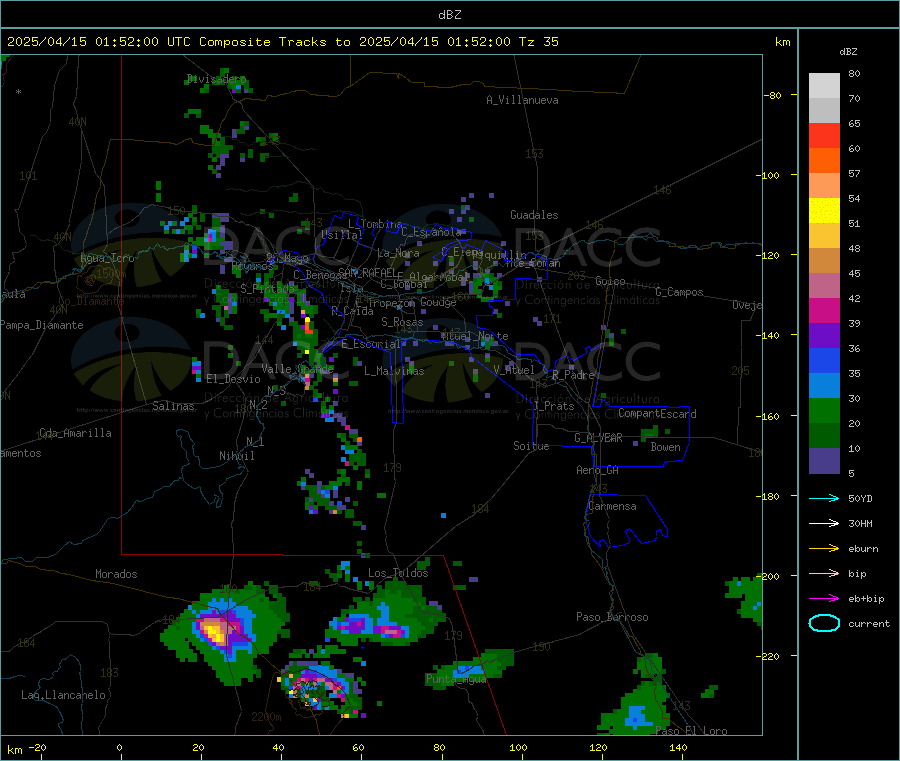Select the pink bip arrow legend symbol

(x=824, y=573)
